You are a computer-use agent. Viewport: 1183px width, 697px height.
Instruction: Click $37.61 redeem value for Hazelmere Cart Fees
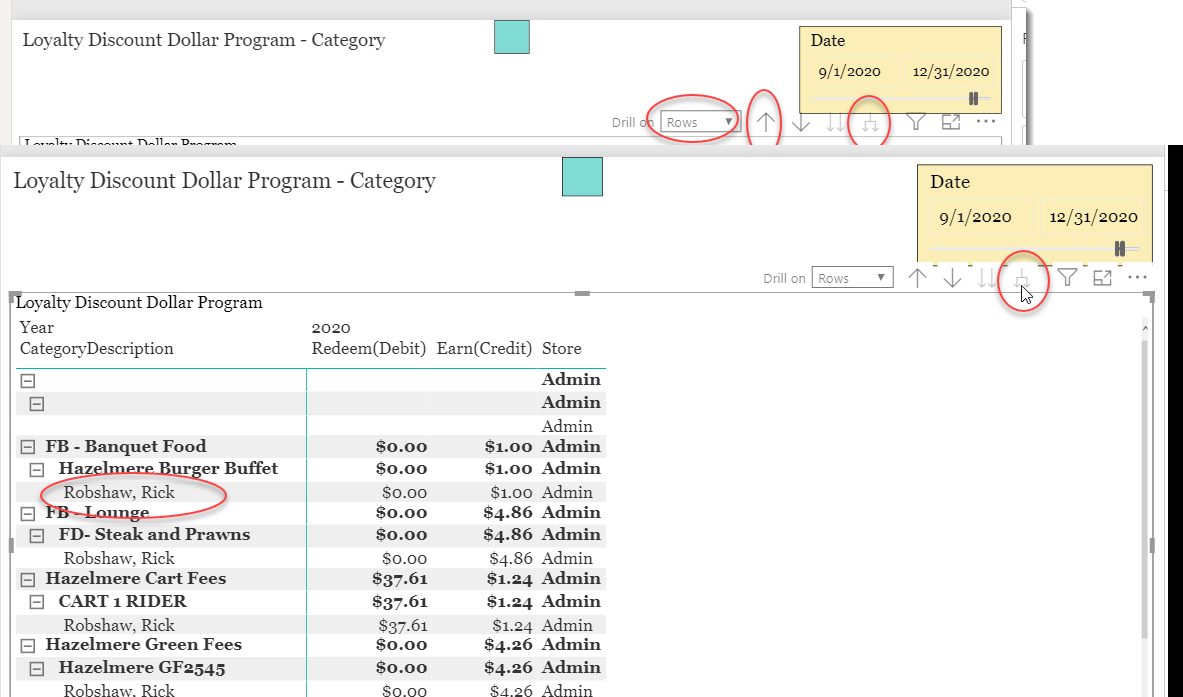coord(400,579)
